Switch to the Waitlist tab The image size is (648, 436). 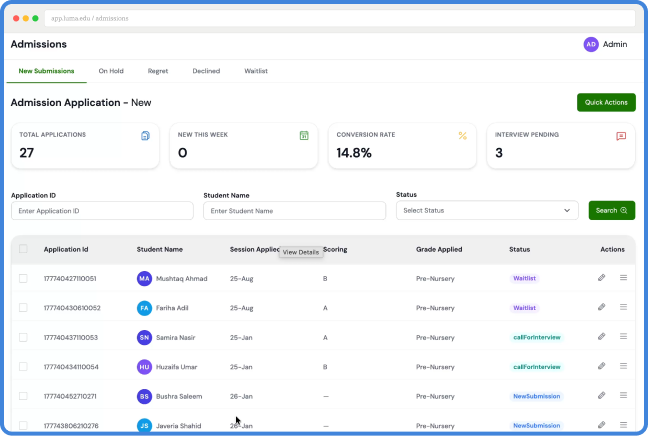tap(256, 71)
